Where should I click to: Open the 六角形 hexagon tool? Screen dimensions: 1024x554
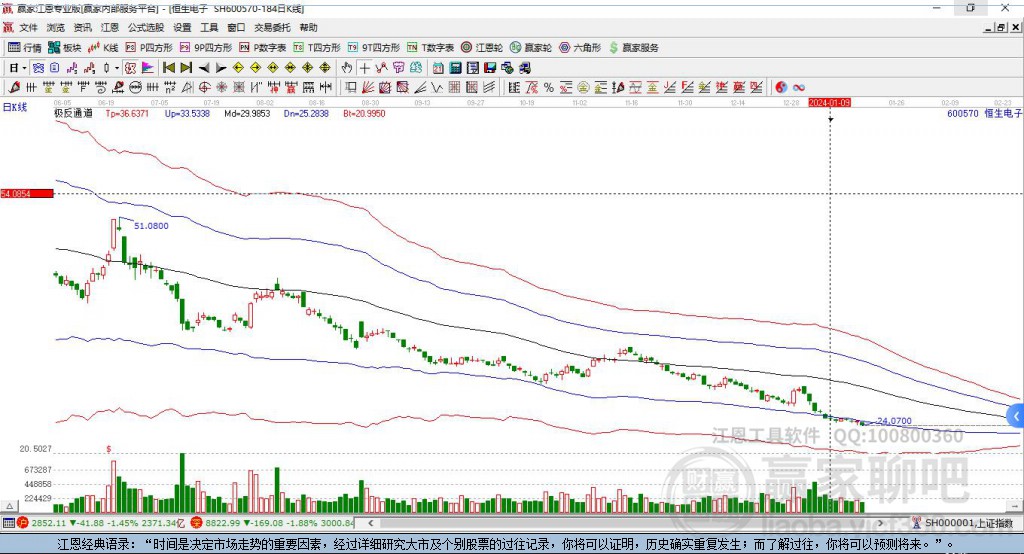(x=580, y=48)
